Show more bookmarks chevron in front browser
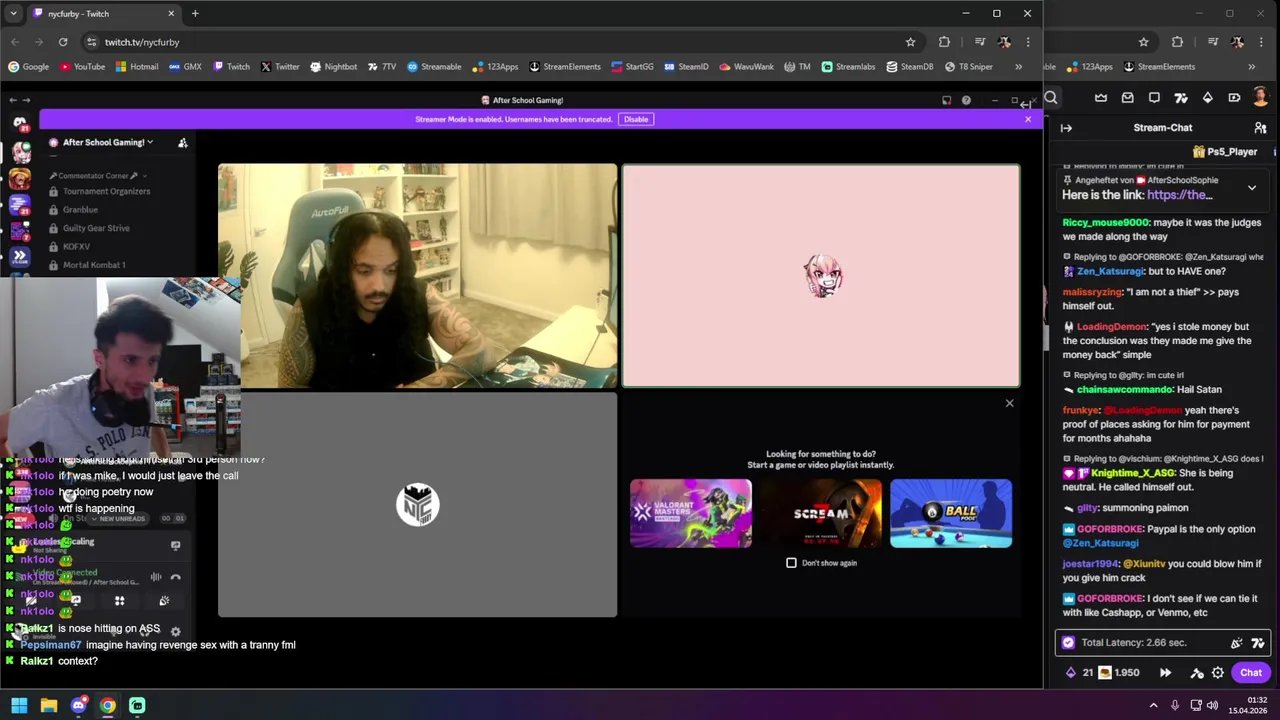1280x720 pixels. coord(1018,67)
